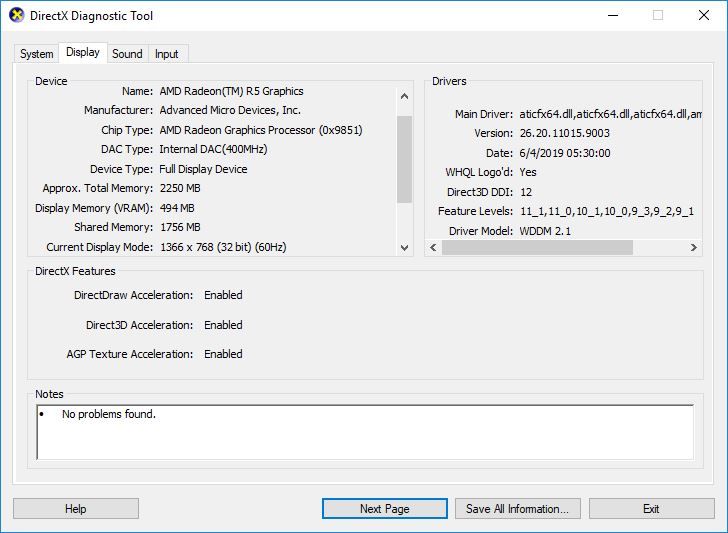Click chip type 'AMD Radeon Graphics Processor (0x9851)'
Screen dimensions: 728x533
coord(261,130)
